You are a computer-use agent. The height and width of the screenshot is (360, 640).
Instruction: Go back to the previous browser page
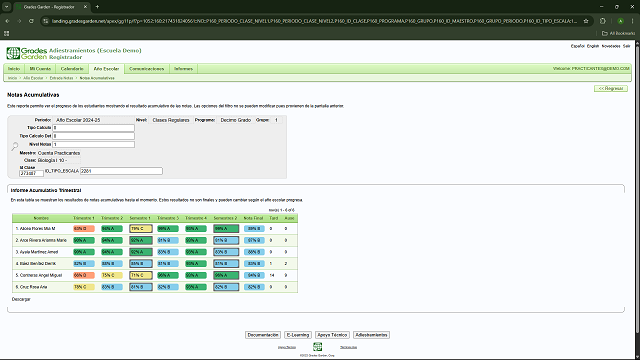(7, 21)
